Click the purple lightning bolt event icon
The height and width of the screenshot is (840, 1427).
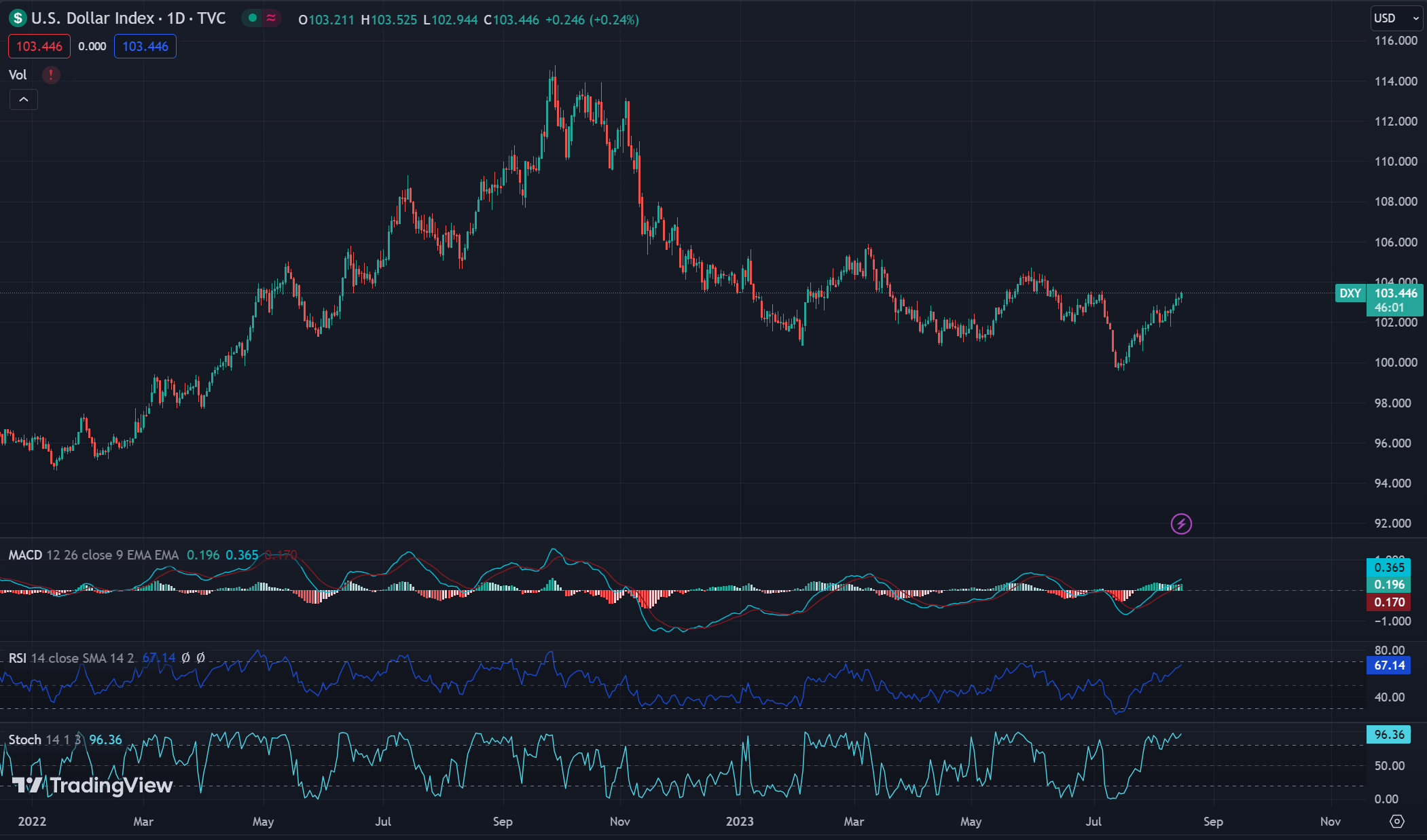click(1181, 524)
